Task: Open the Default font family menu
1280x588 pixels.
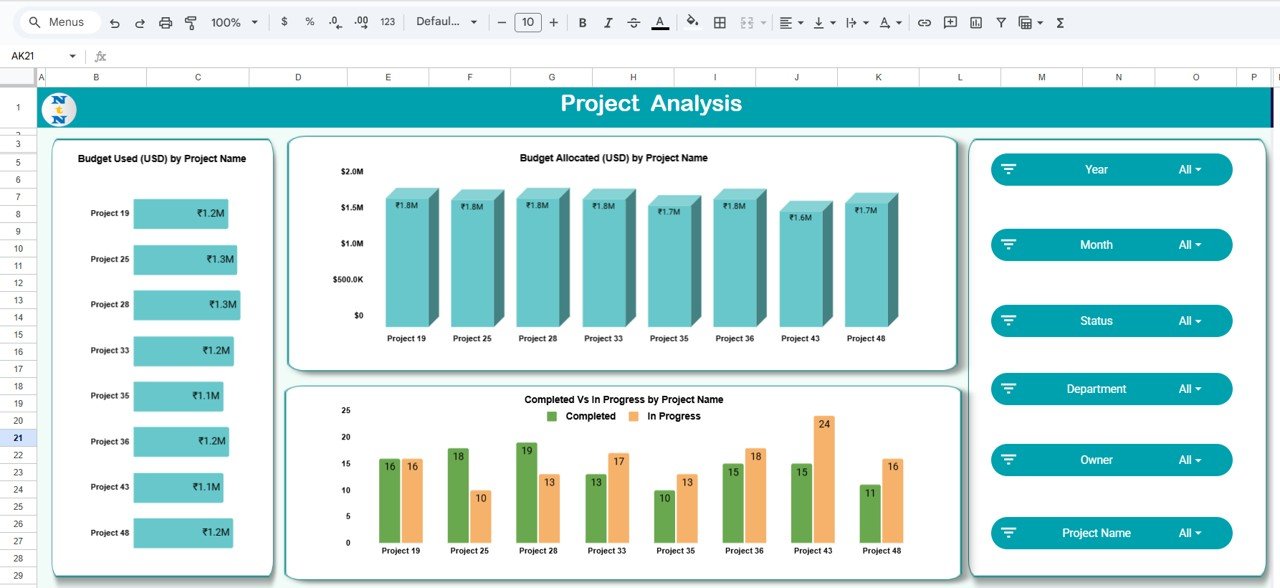Action: 446,22
